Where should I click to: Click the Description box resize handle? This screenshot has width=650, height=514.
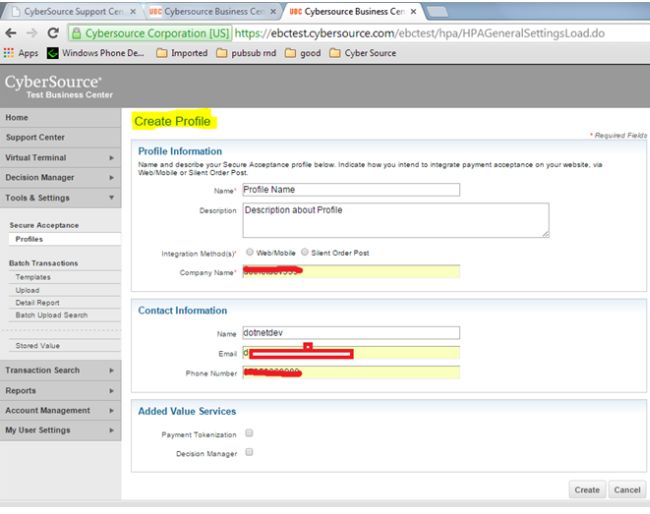[x=546, y=234]
